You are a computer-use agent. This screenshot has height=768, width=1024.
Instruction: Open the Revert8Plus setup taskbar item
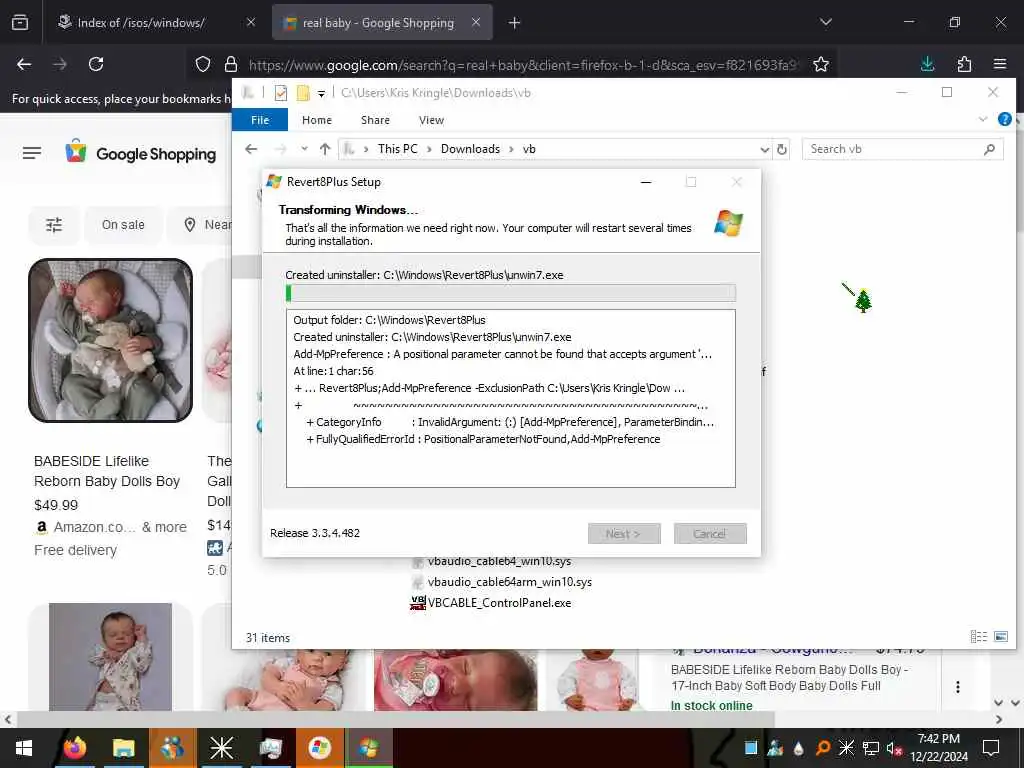368,748
